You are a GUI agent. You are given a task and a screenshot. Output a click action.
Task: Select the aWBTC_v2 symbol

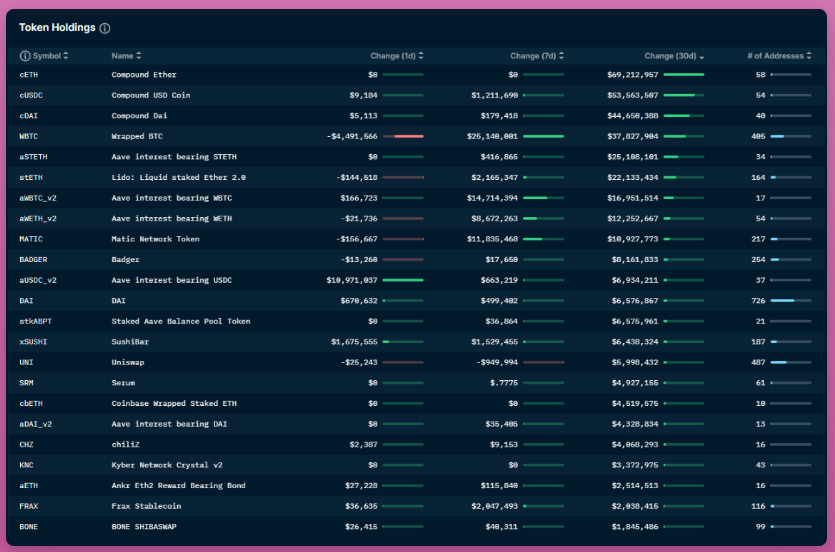38,198
